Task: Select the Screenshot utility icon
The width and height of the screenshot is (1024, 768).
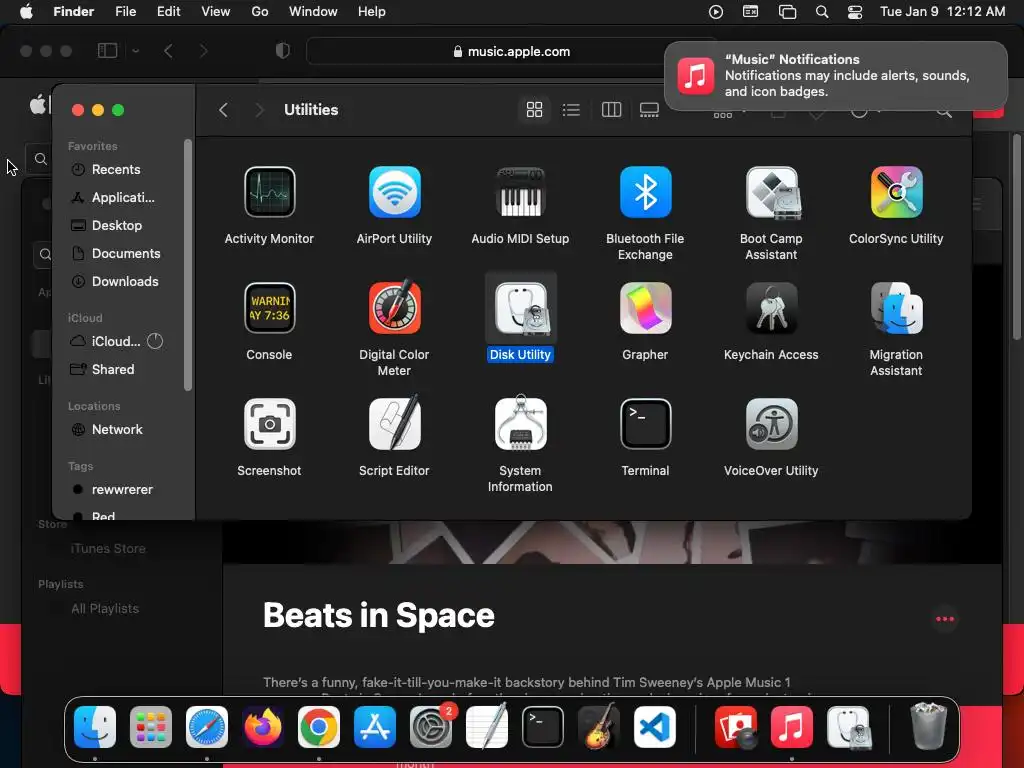Action: point(269,424)
